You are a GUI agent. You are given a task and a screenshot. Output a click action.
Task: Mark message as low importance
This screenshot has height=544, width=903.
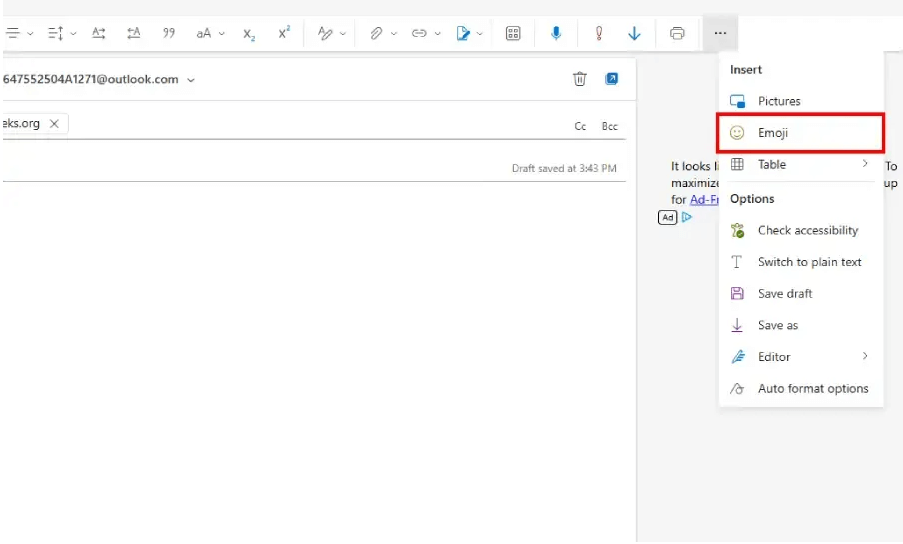click(x=634, y=33)
